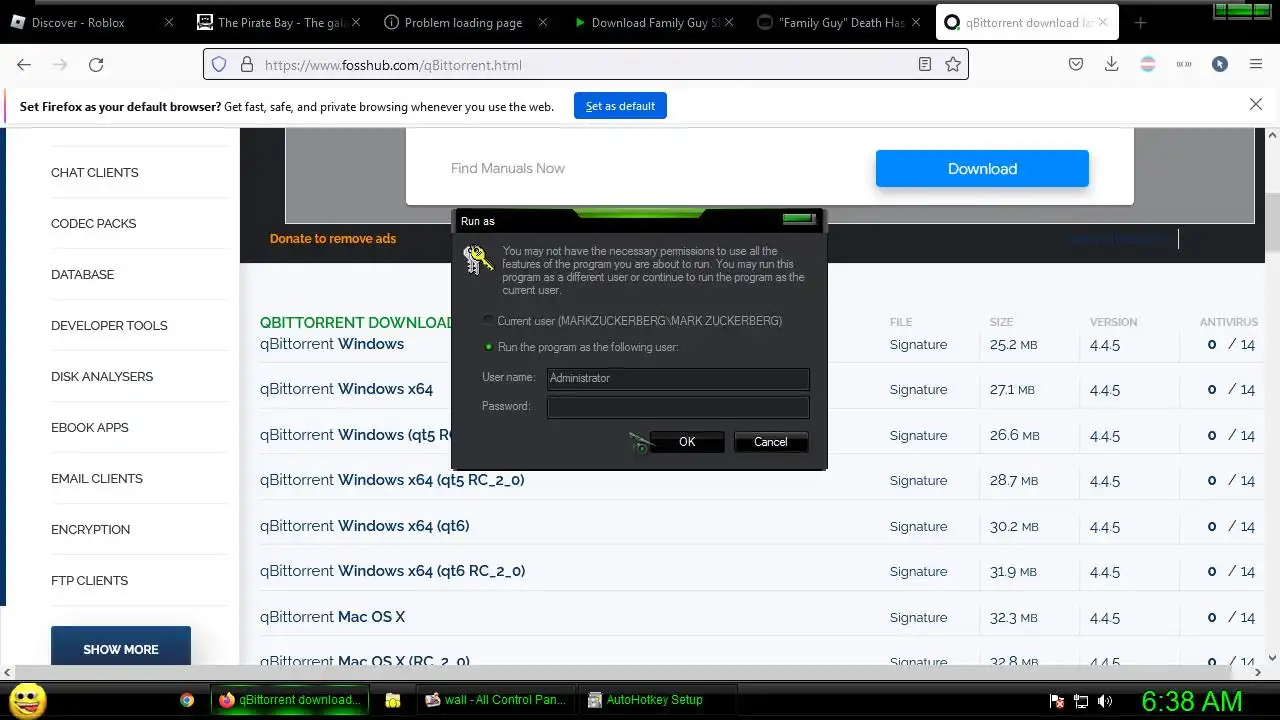Viewport: 1280px width, 720px height.
Task: Open the Pocket save icon
Action: (x=1076, y=64)
